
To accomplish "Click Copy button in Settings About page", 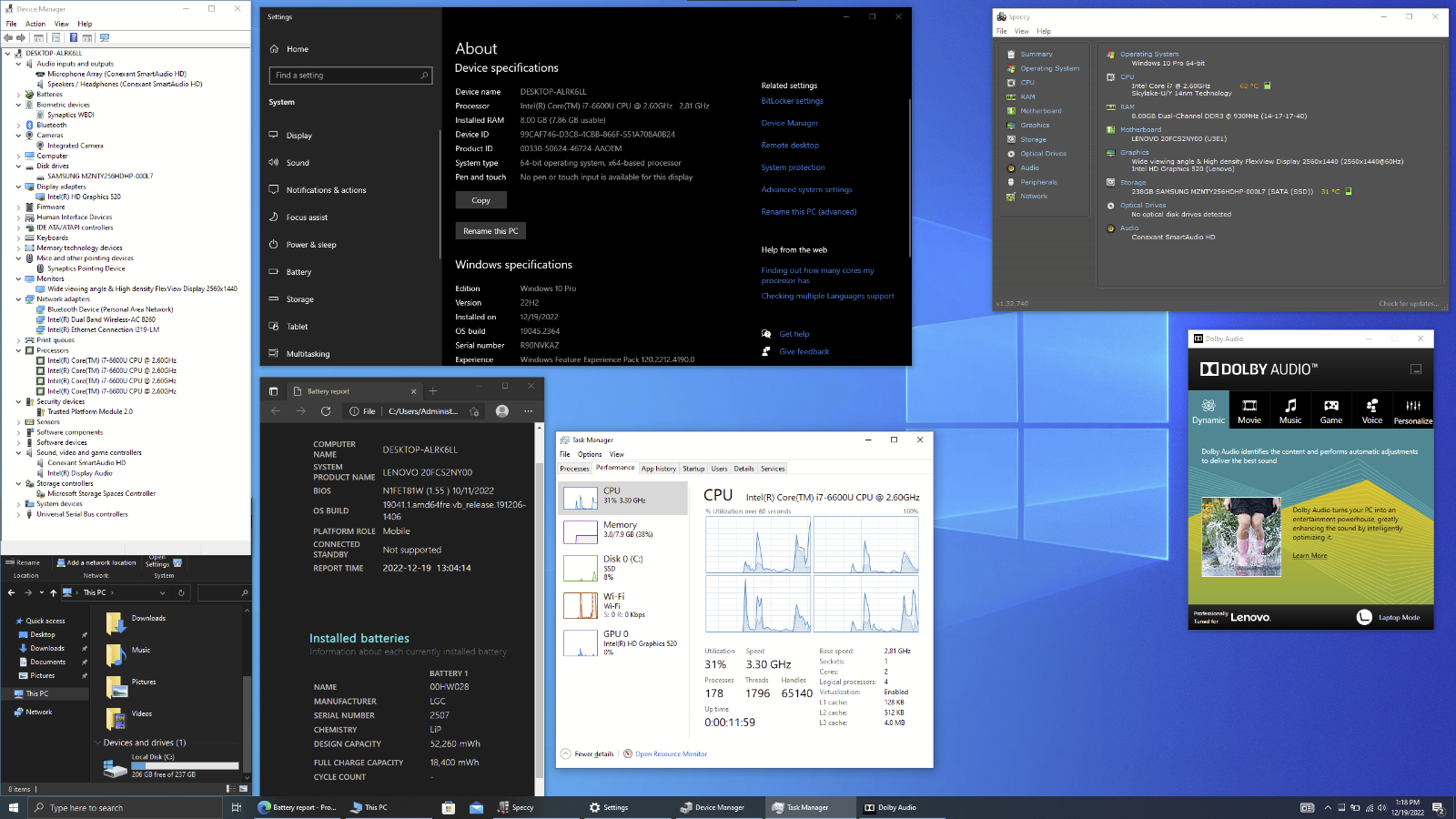I will 480,200.
